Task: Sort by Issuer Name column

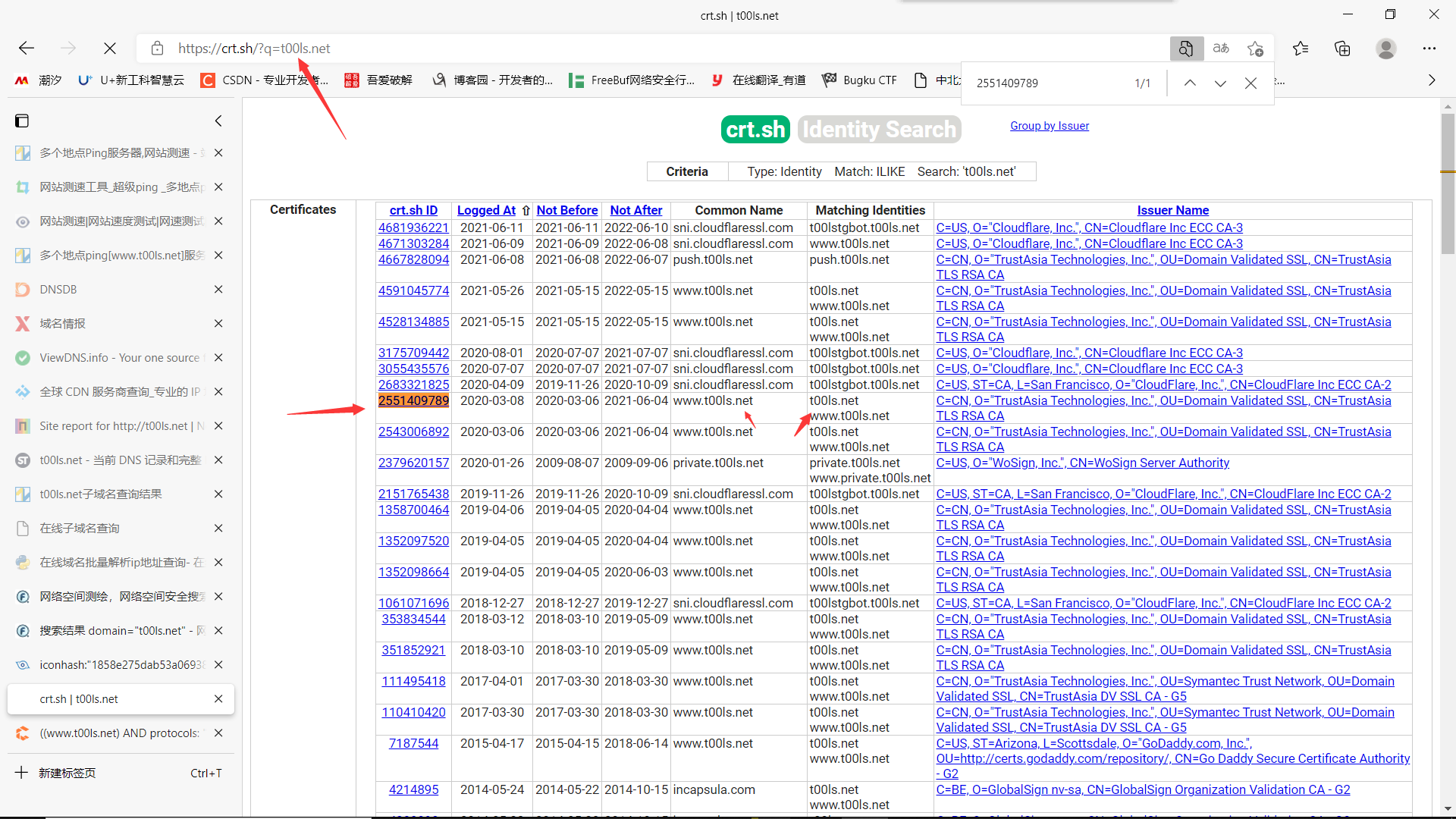Action: click(x=1173, y=210)
